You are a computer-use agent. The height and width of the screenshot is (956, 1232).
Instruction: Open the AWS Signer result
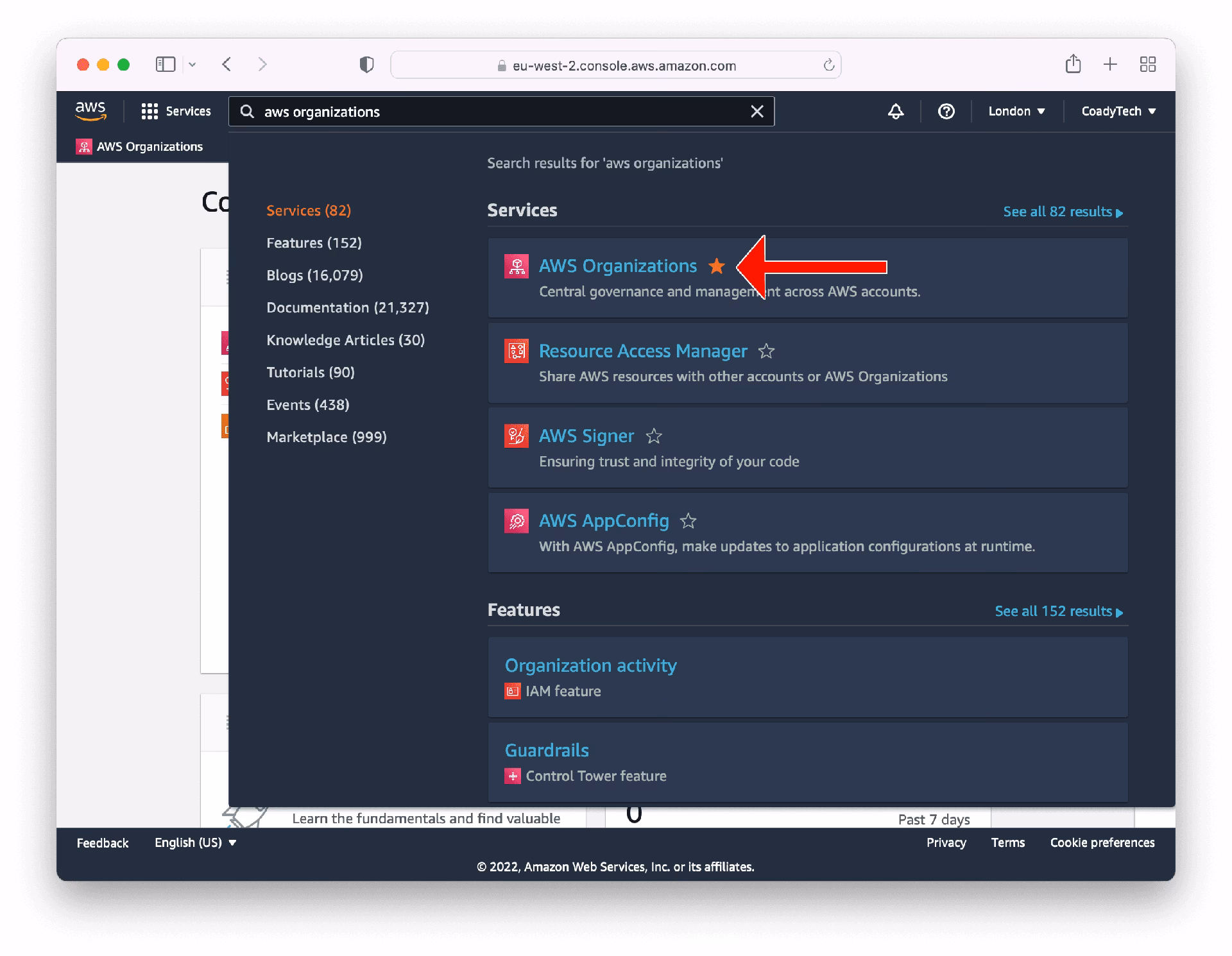[586, 436]
